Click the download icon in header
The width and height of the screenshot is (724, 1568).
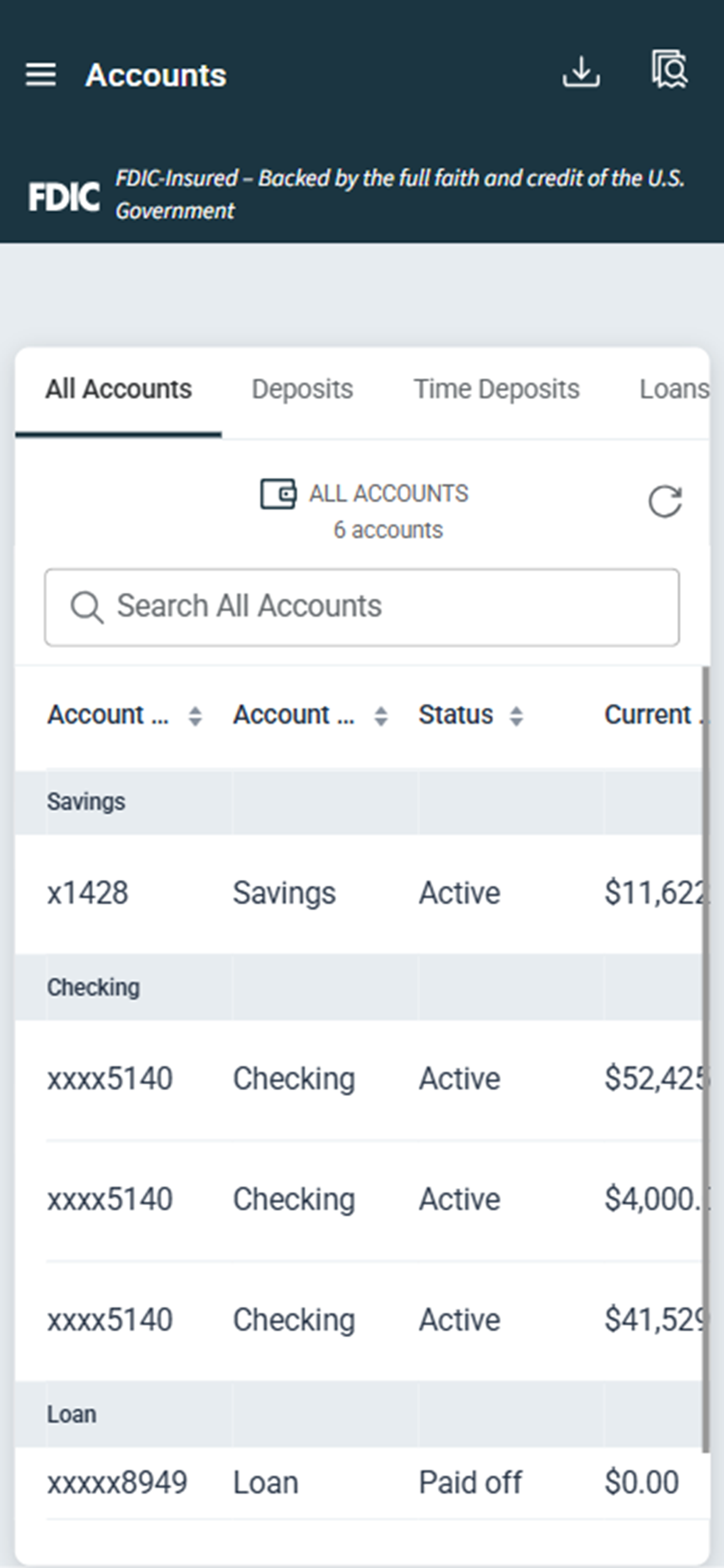coord(581,72)
